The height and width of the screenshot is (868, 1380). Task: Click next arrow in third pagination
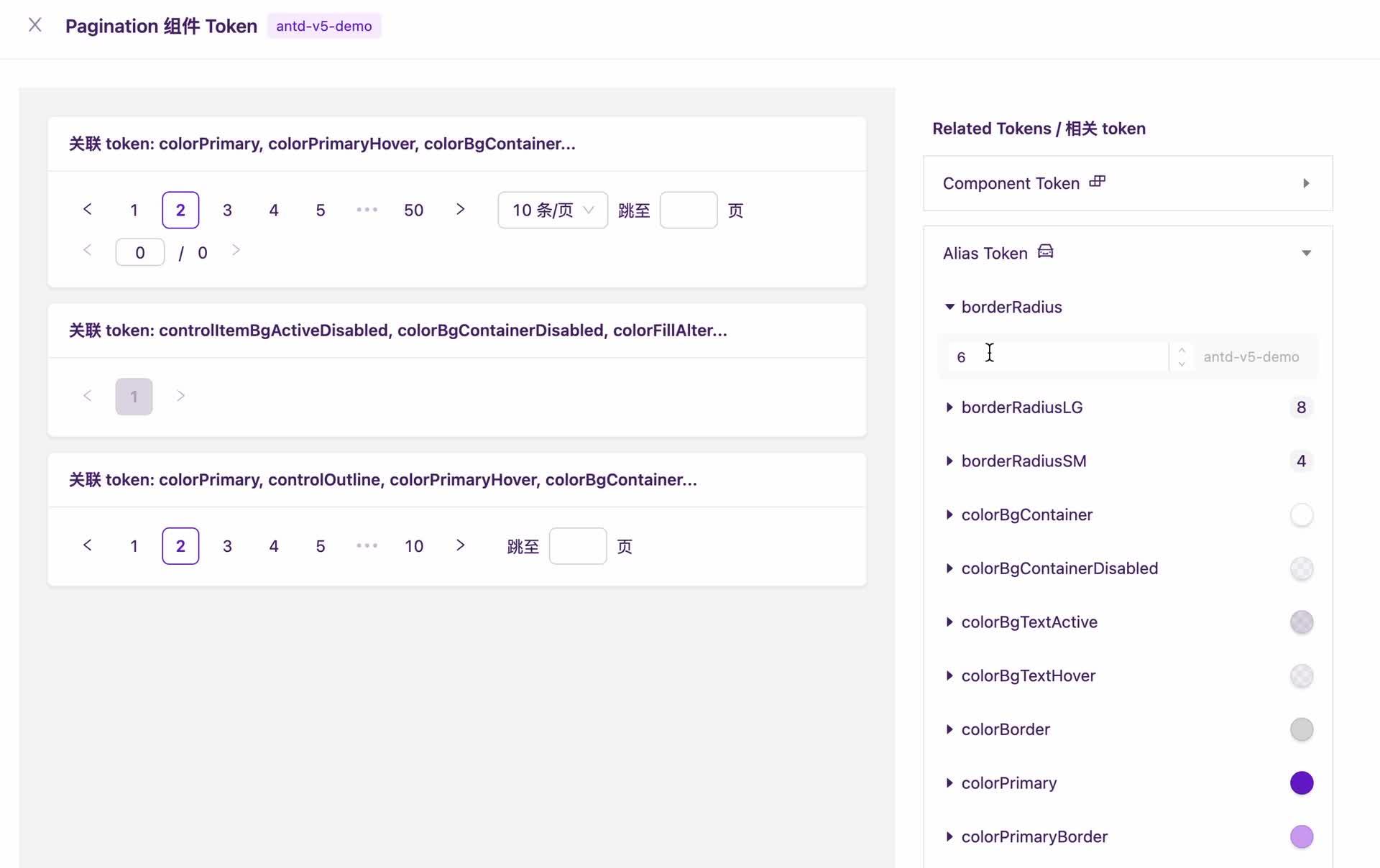coord(460,545)
